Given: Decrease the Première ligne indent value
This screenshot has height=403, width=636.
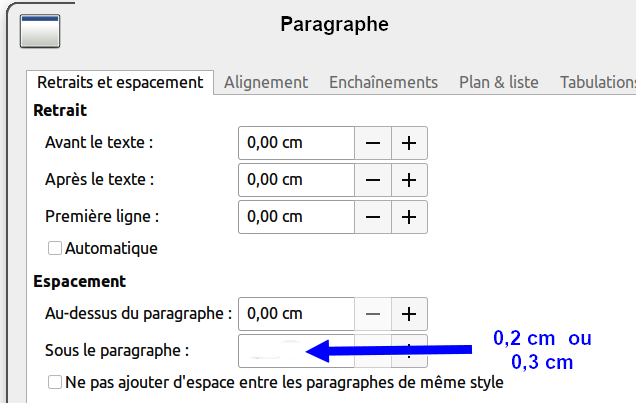Looking at the screenshot, I should tap(373, 216).
